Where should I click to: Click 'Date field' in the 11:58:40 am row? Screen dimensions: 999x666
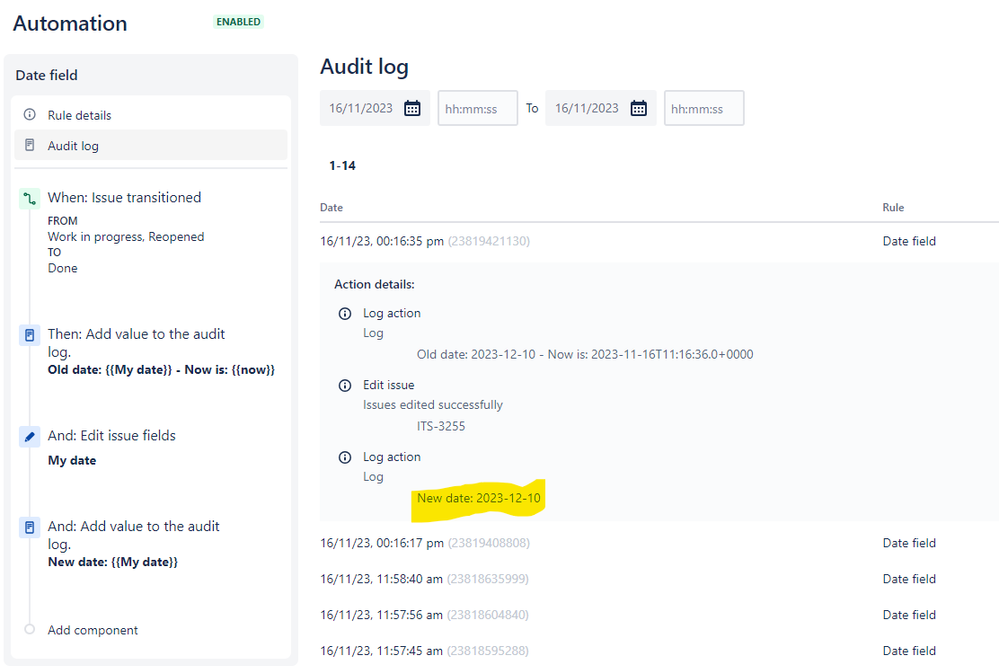click(909, 579)
